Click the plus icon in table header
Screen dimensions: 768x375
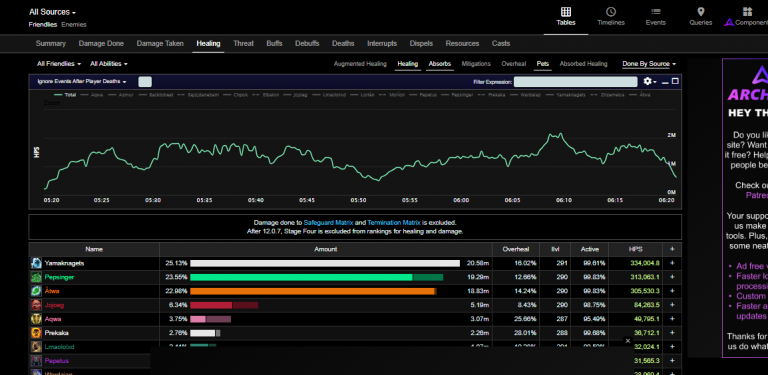(x=672, y=249)
